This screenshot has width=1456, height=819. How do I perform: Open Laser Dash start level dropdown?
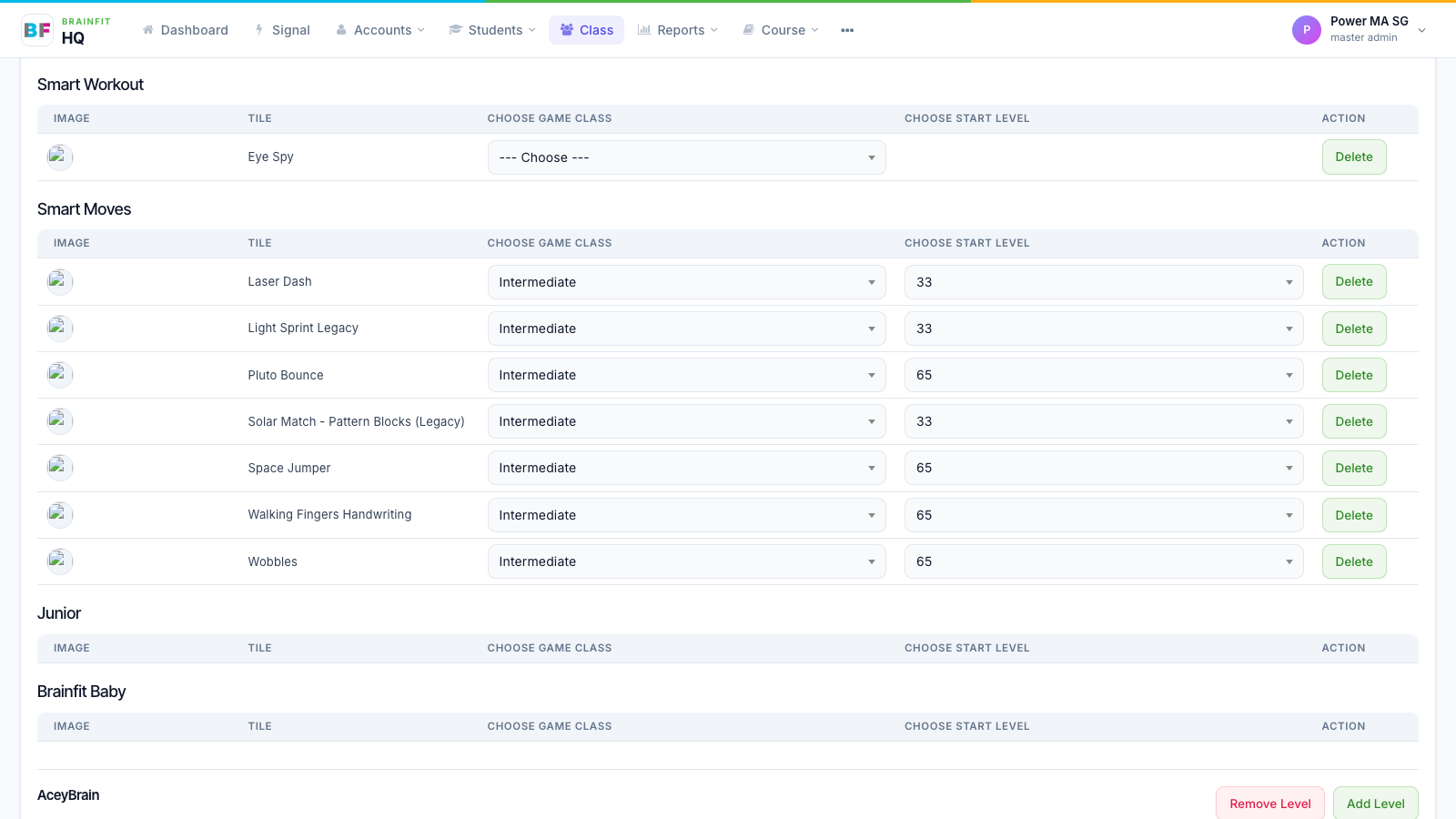(x=1104, y=282)
